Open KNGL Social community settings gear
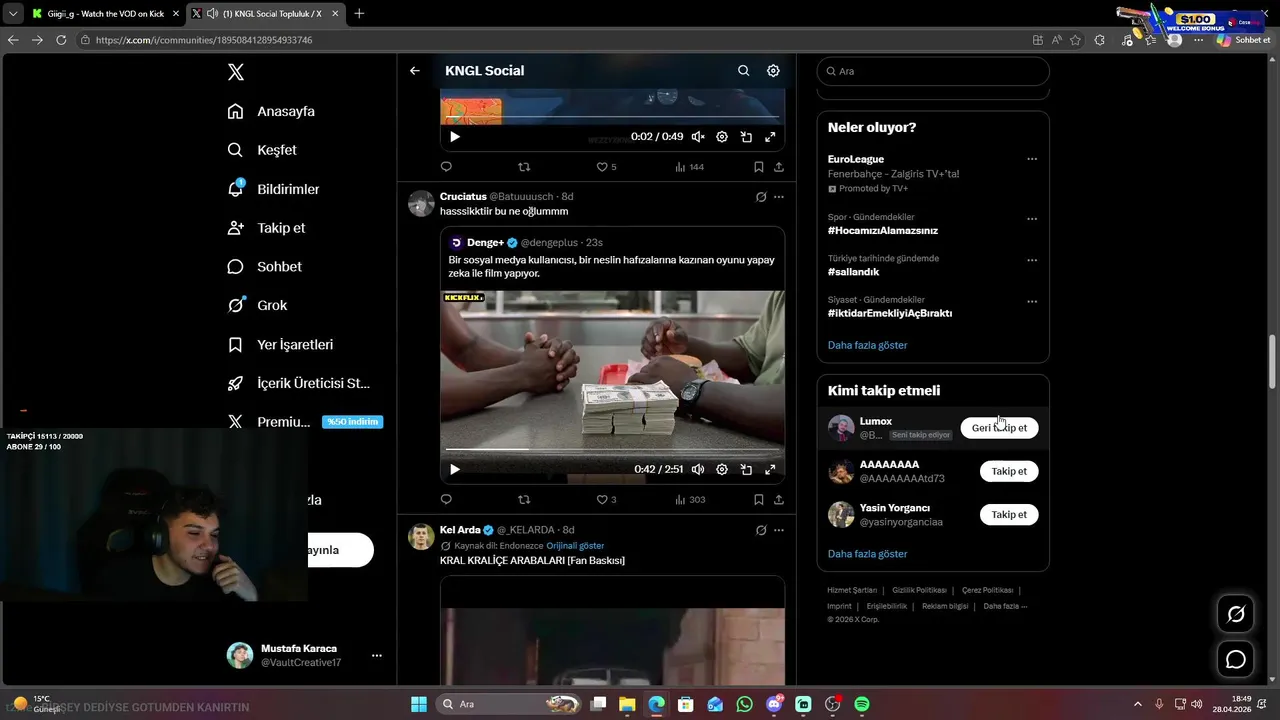 tap(773, 71)
